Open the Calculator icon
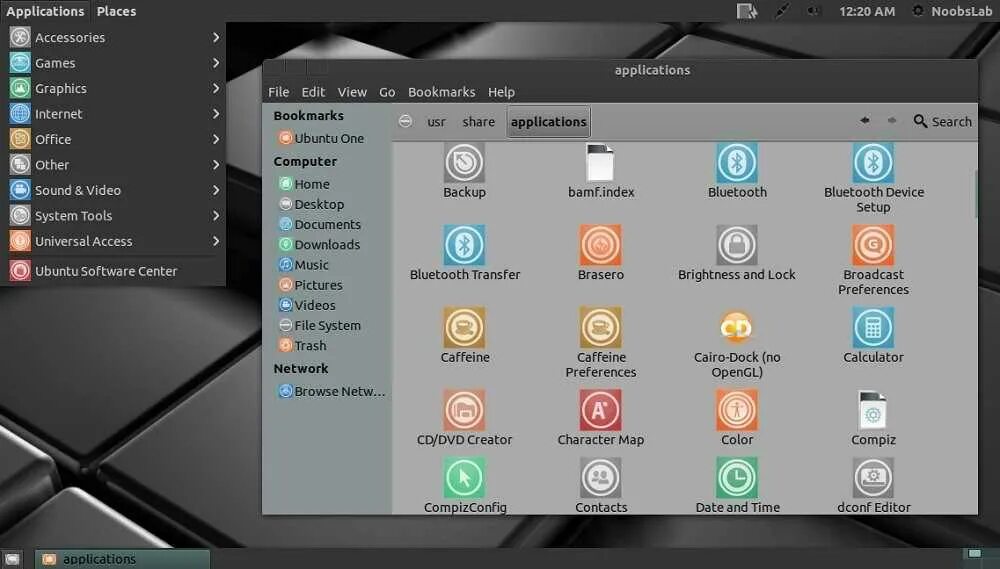1000x569 pixels. pyautogui.click(x=873, y=328)
